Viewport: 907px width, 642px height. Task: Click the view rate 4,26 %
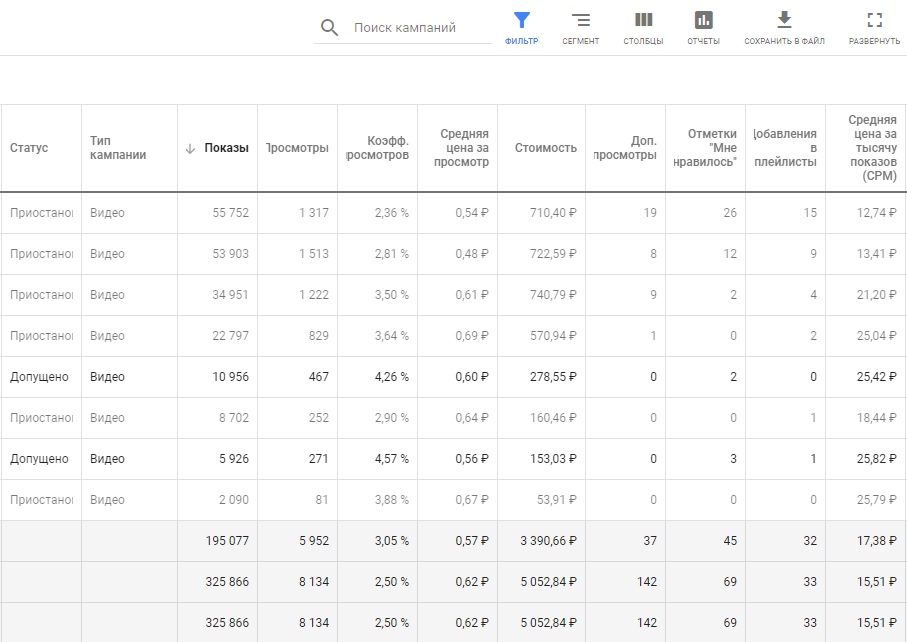[392, 377]
